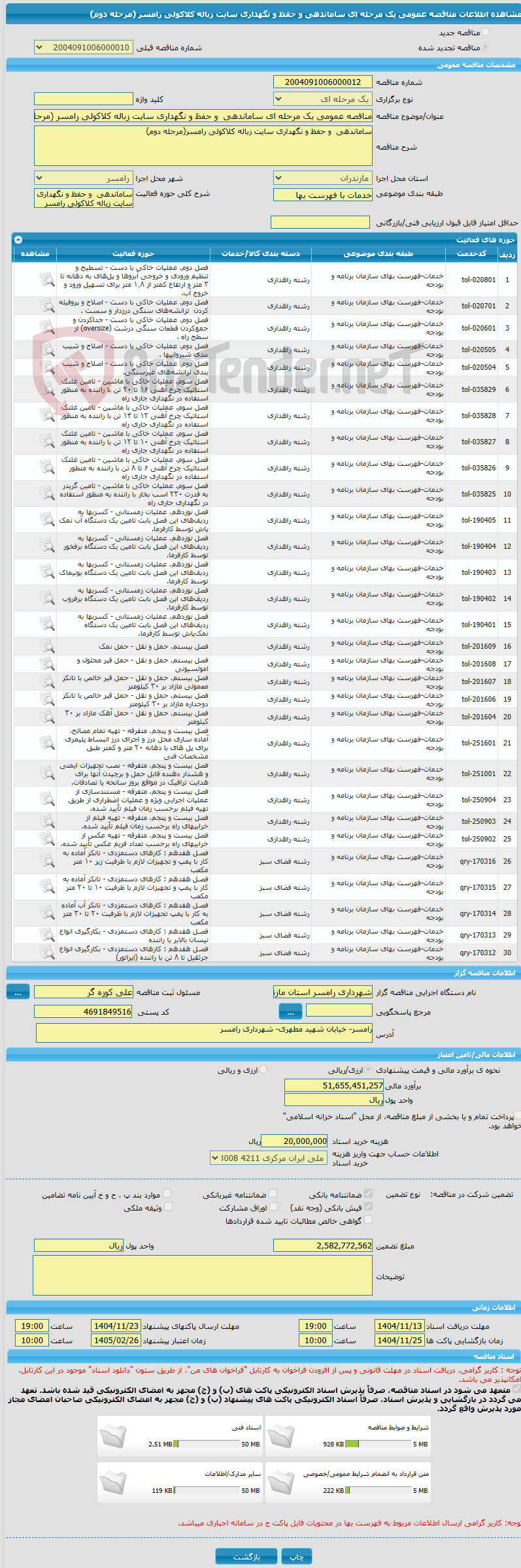
Task: View details icon for row tol-190401
Action: [47, 625]
